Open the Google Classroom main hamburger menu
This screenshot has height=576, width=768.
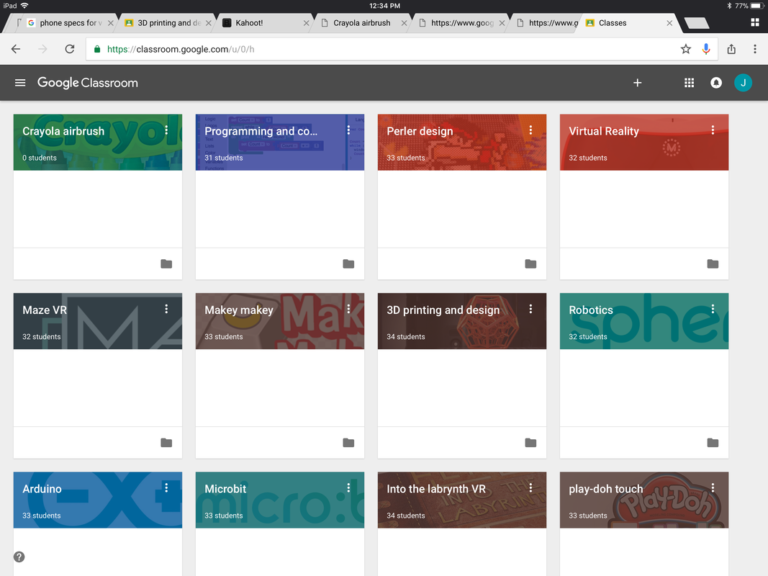[x=20, y=83]
